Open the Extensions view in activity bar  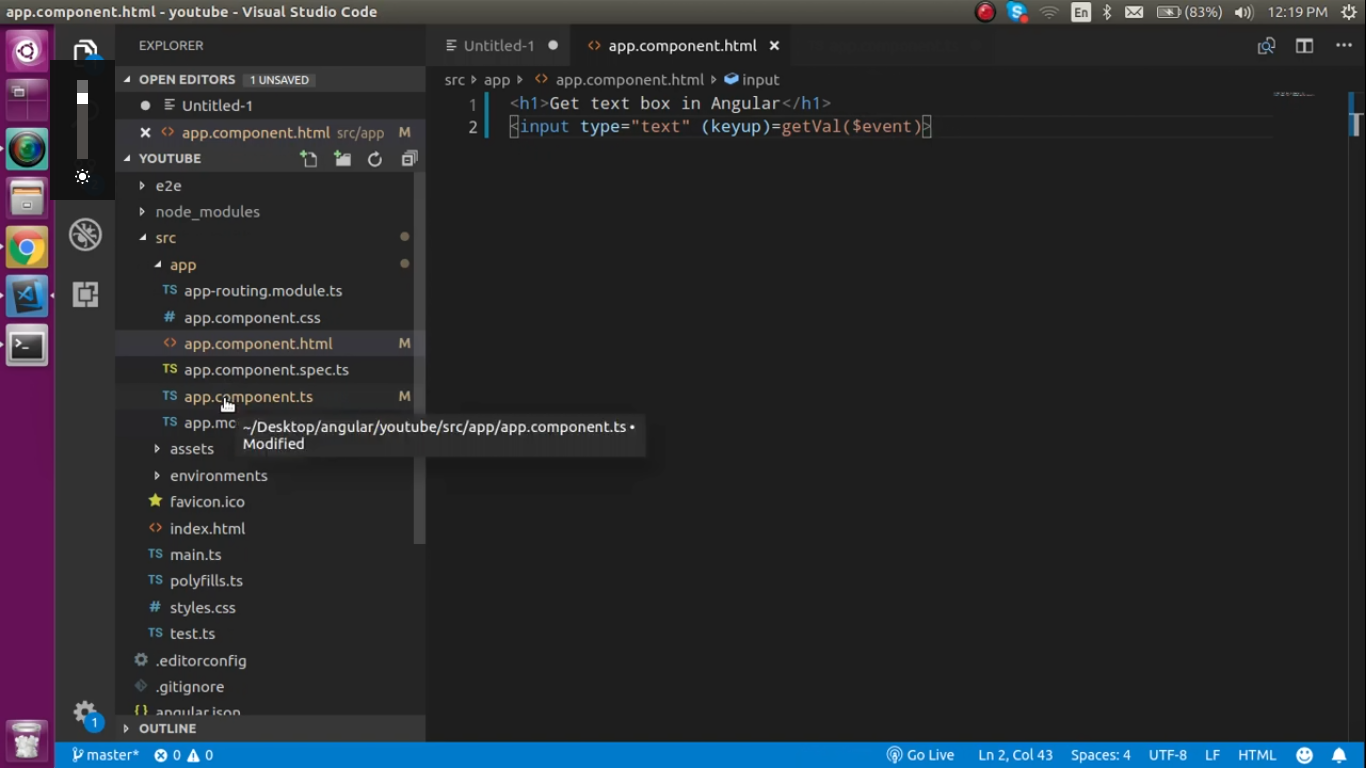[x=85, y=294]
